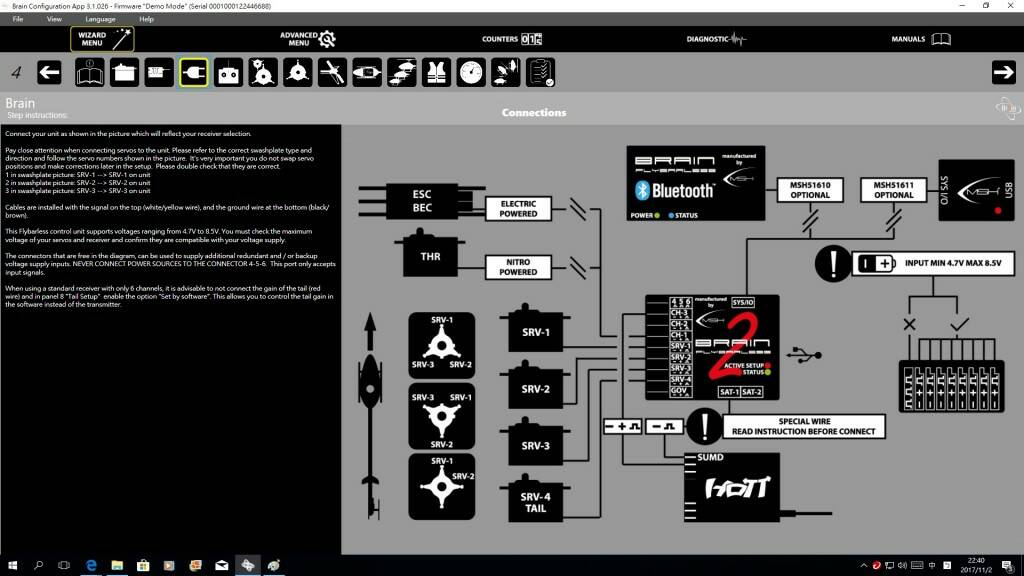
Task: Click the SRV-1 servo block
Action: tap(535, 330)
